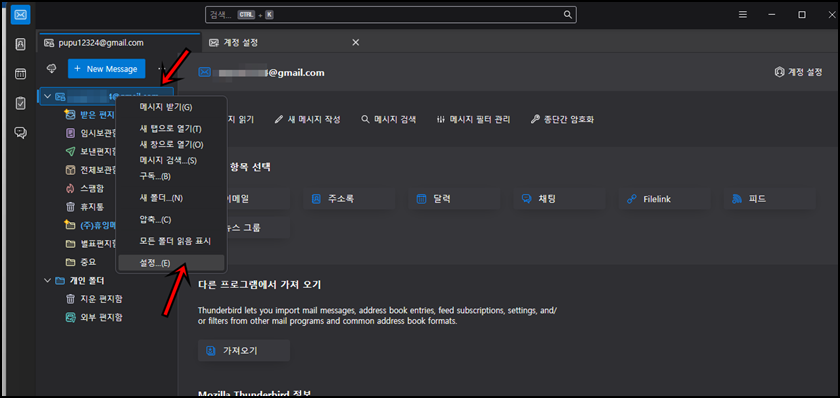
Task: Select 모든 폴더 읽음 표시 menu entry
Action: click(x=171, y=241)
